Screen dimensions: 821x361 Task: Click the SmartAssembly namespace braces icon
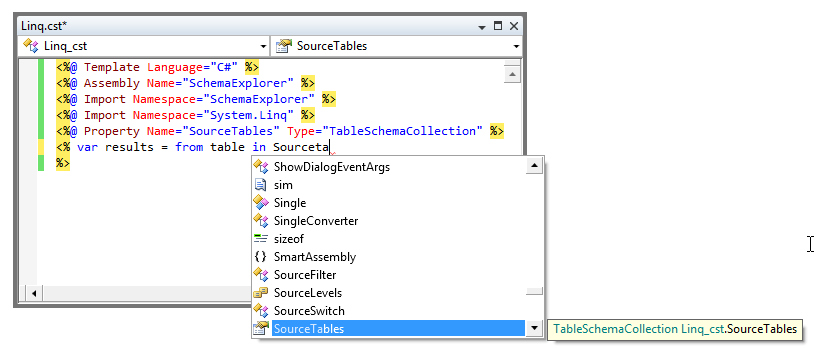pos(260,257)
